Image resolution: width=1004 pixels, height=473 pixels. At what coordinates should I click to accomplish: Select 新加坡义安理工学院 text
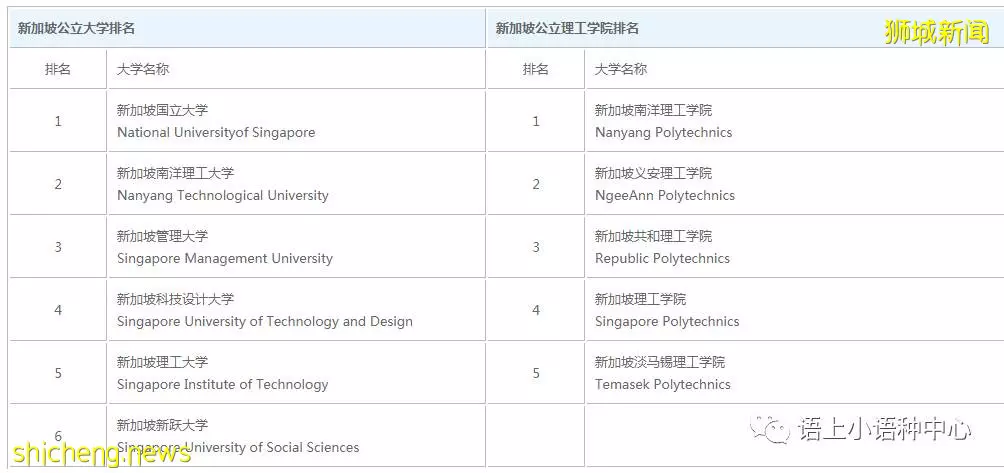pyautogui.click(x=653, y=173)
